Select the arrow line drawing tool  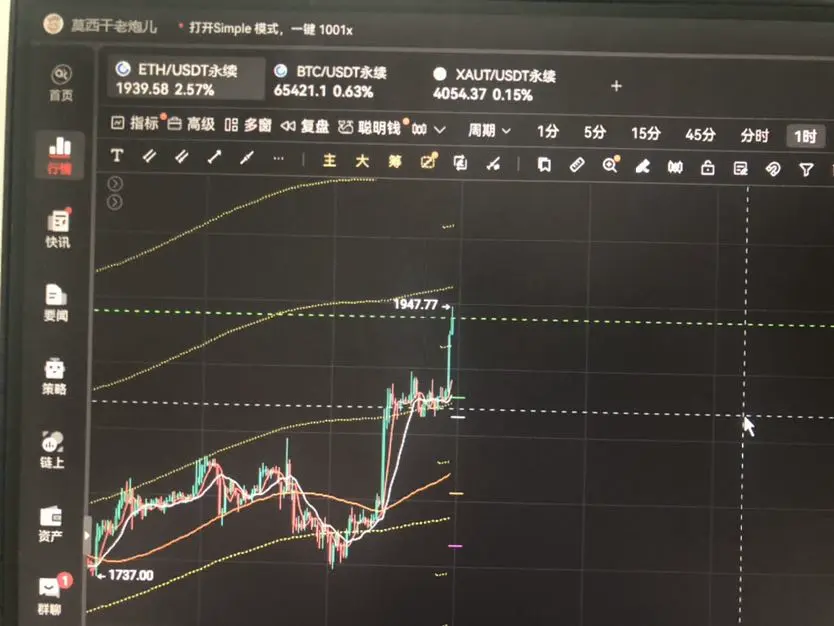tap(214, 157)
